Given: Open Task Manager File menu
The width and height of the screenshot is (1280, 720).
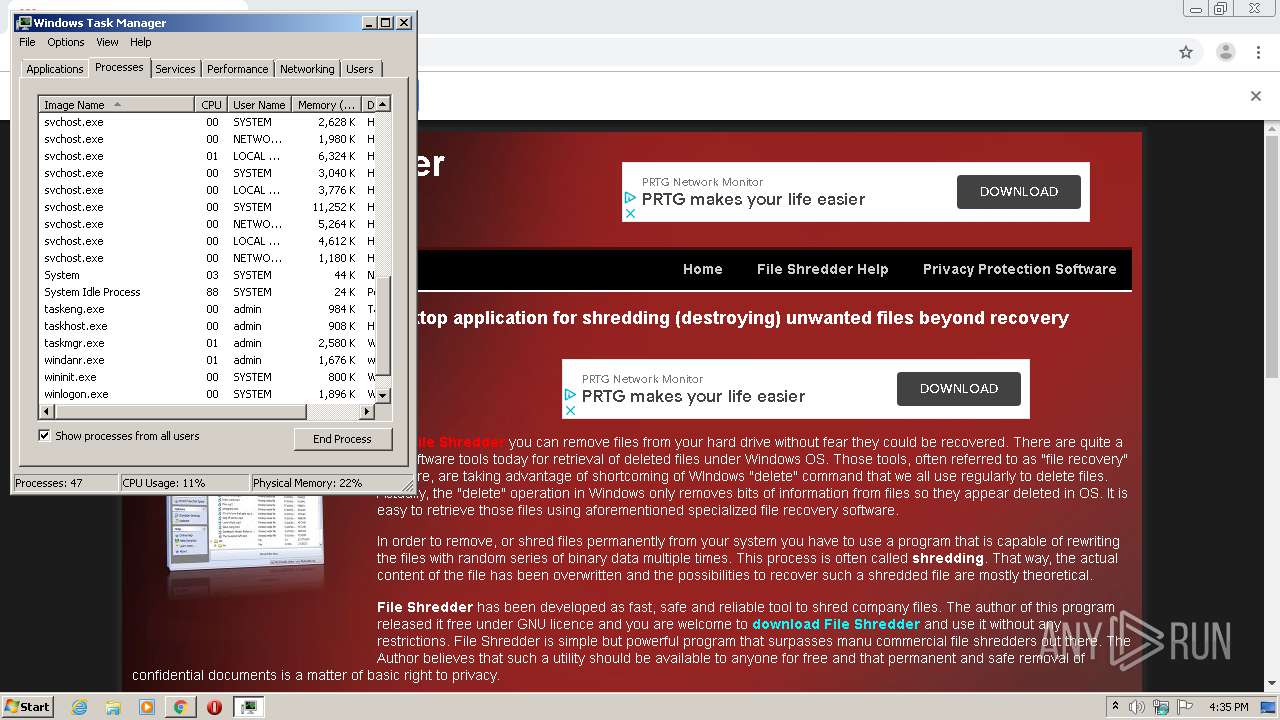Looking at the screenshot, I should pos(27,42).
